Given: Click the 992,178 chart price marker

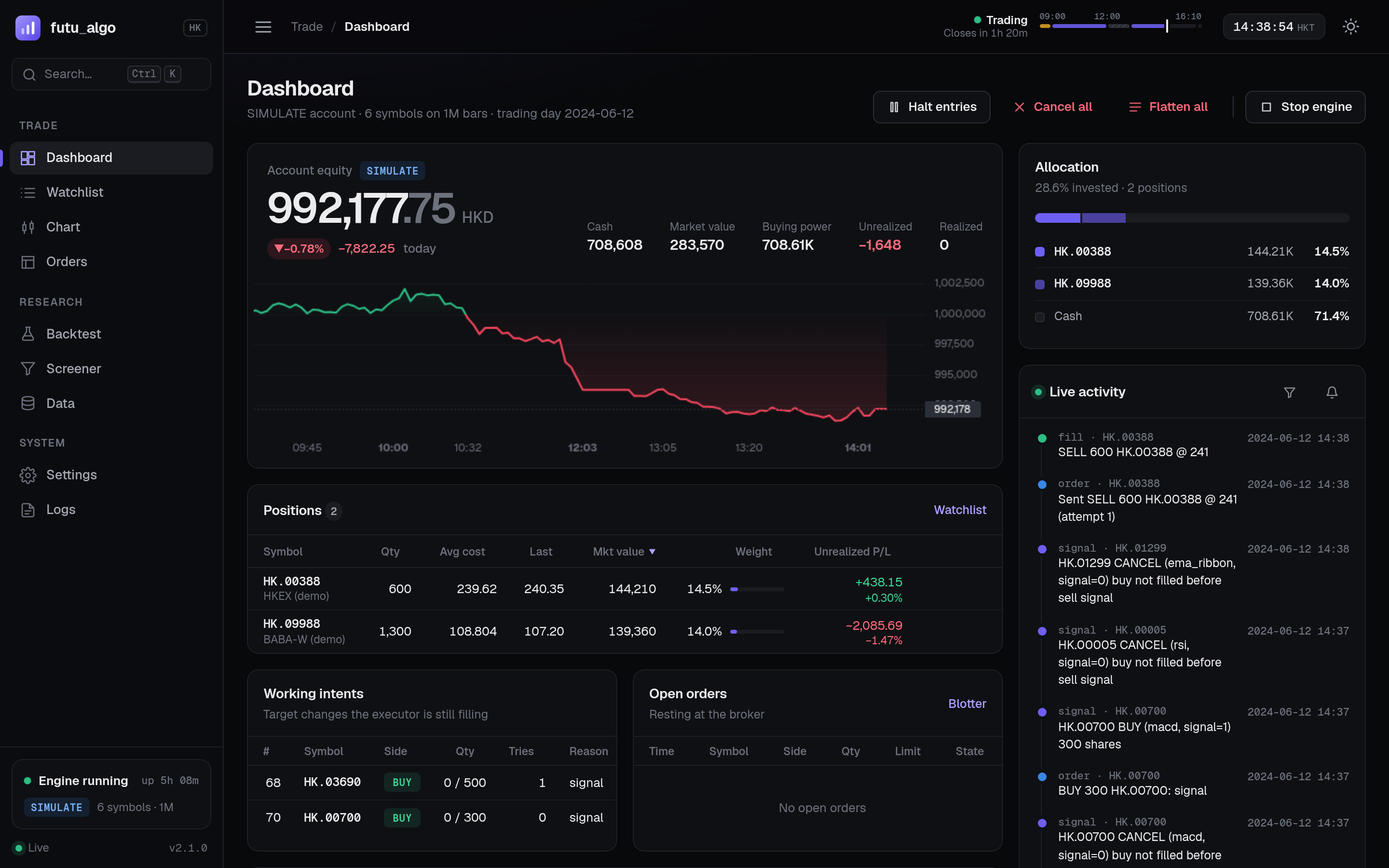Looking at the screenshot, I should pos(952,409).
